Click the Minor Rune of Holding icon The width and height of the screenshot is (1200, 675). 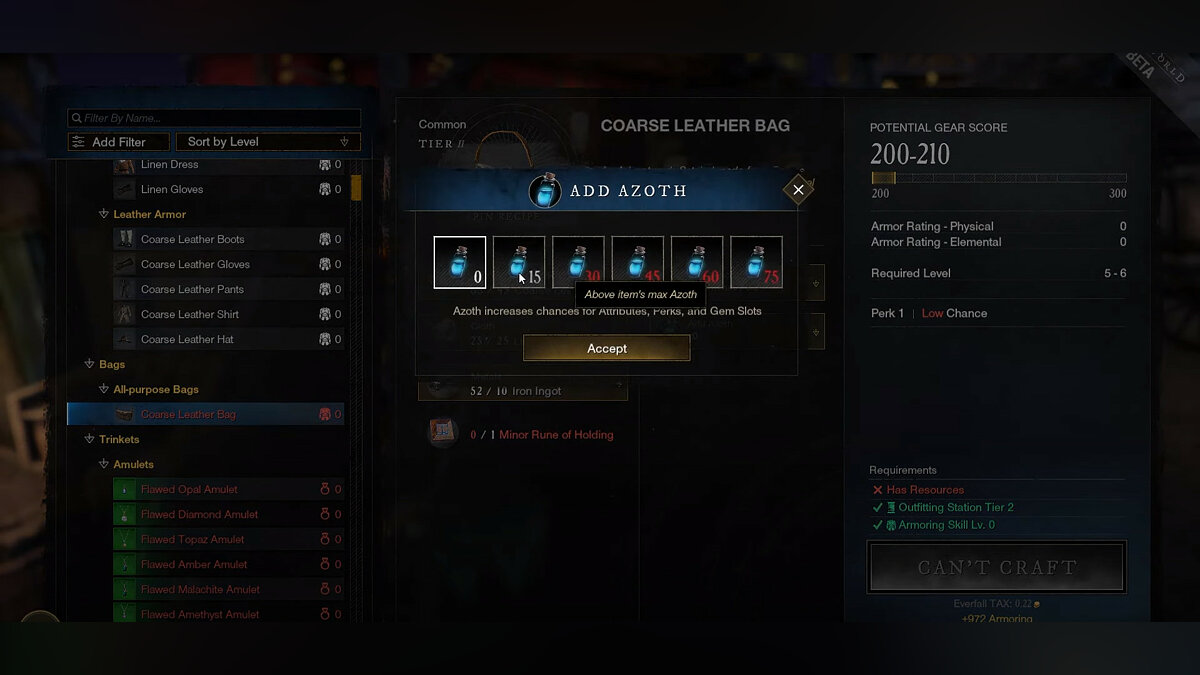coord(443,433)
